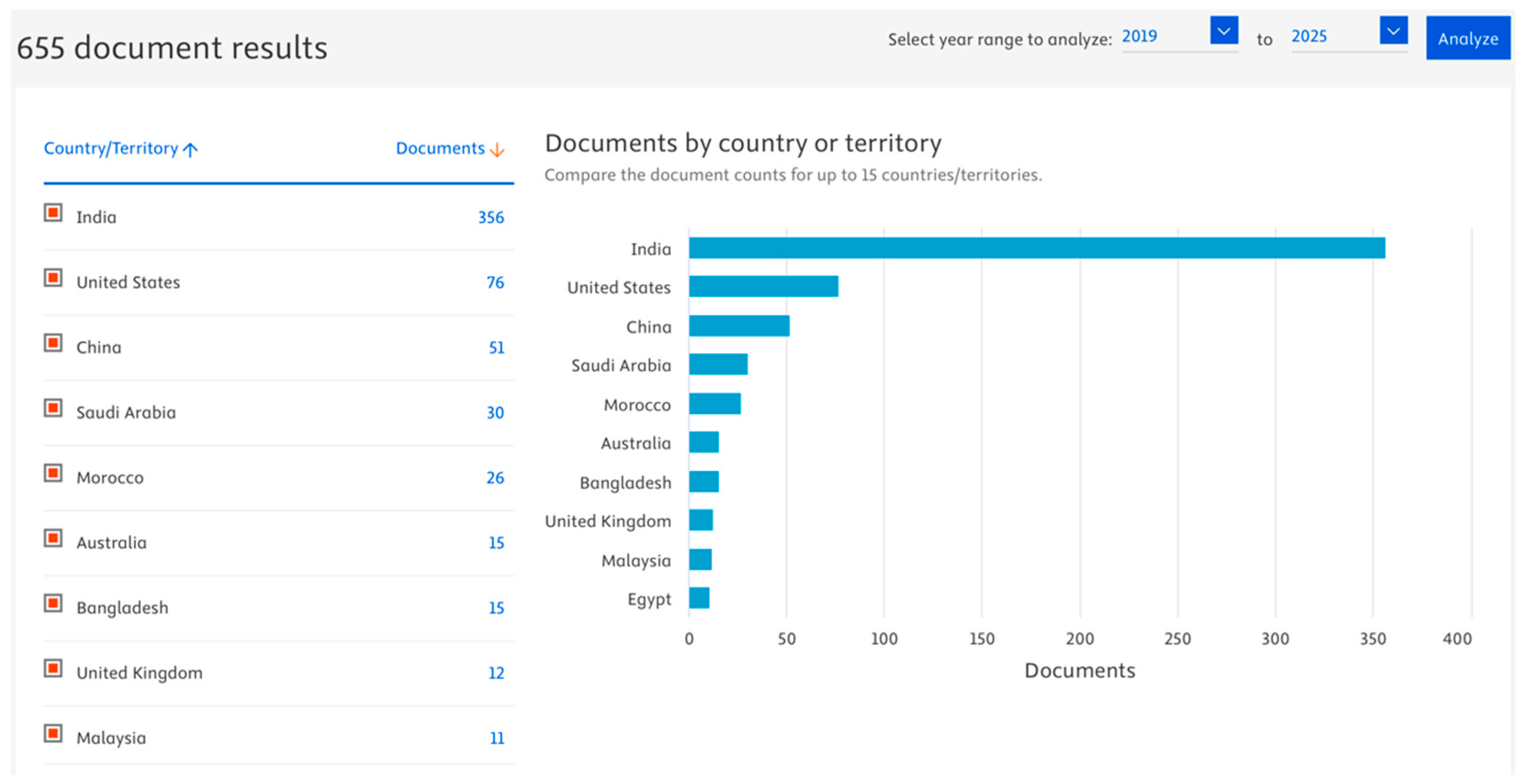
Task: Open the end year 2025 dropdown
Action: 1393,31
